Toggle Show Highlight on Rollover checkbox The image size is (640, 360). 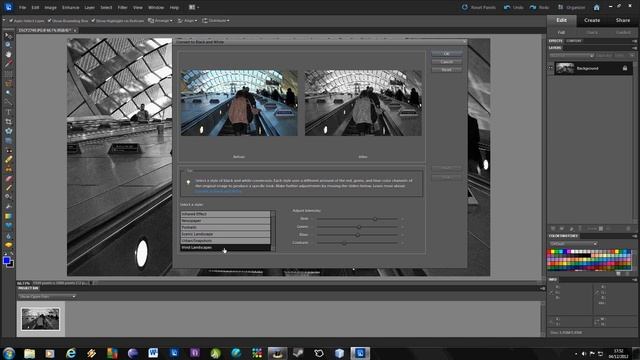(x=93, y=20)
